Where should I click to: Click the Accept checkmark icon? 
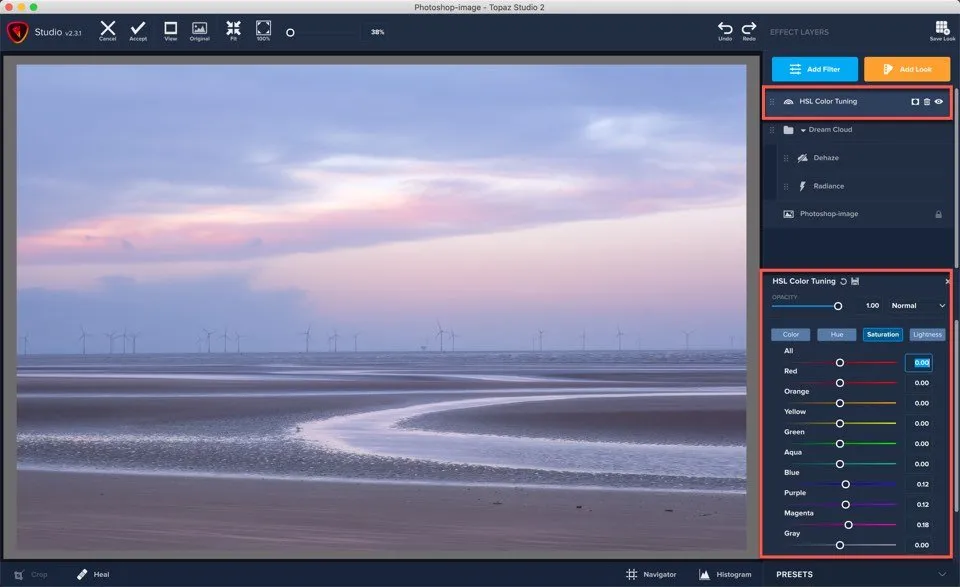tap(138, 28)
